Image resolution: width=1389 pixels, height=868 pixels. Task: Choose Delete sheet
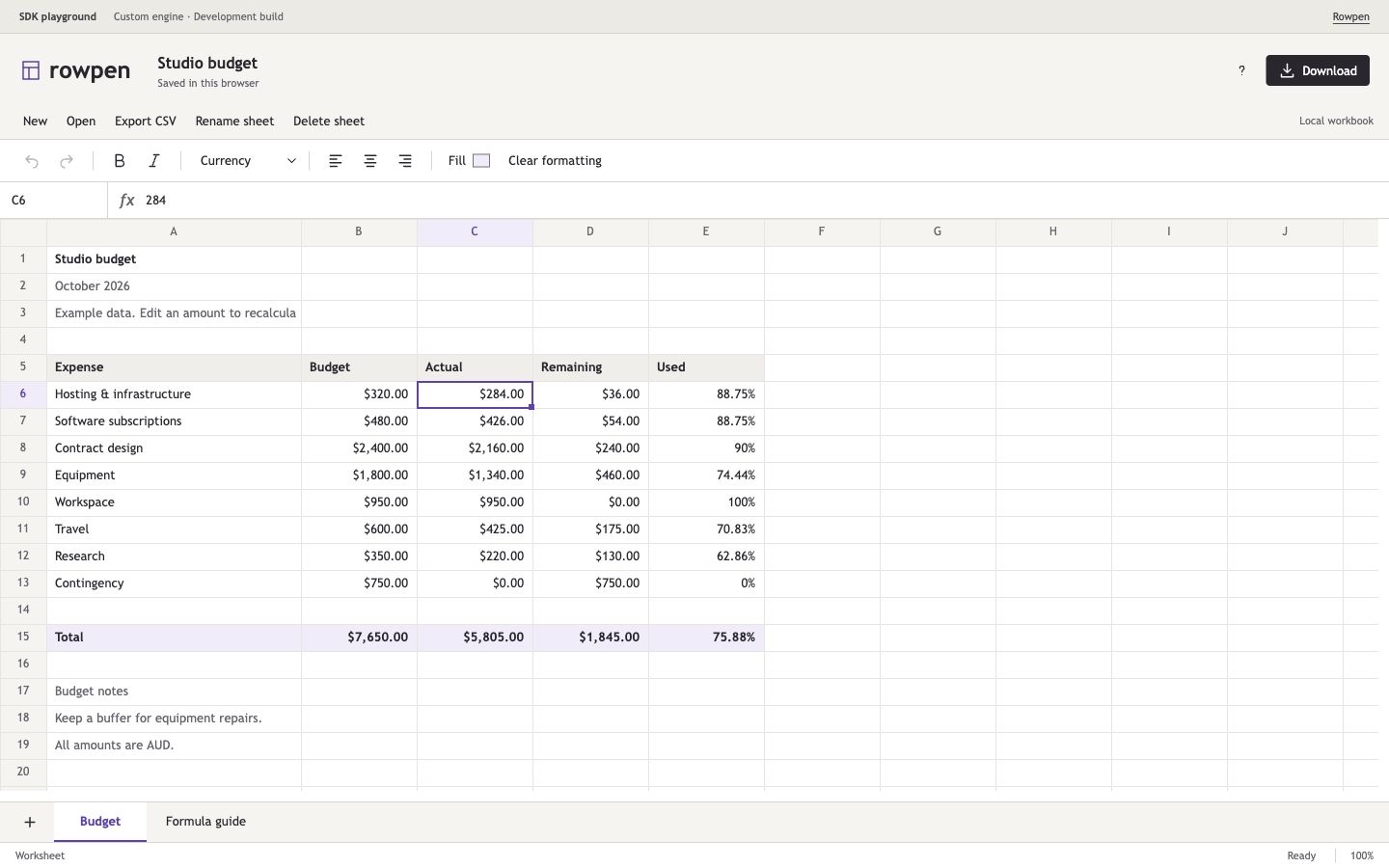point(329,122)
